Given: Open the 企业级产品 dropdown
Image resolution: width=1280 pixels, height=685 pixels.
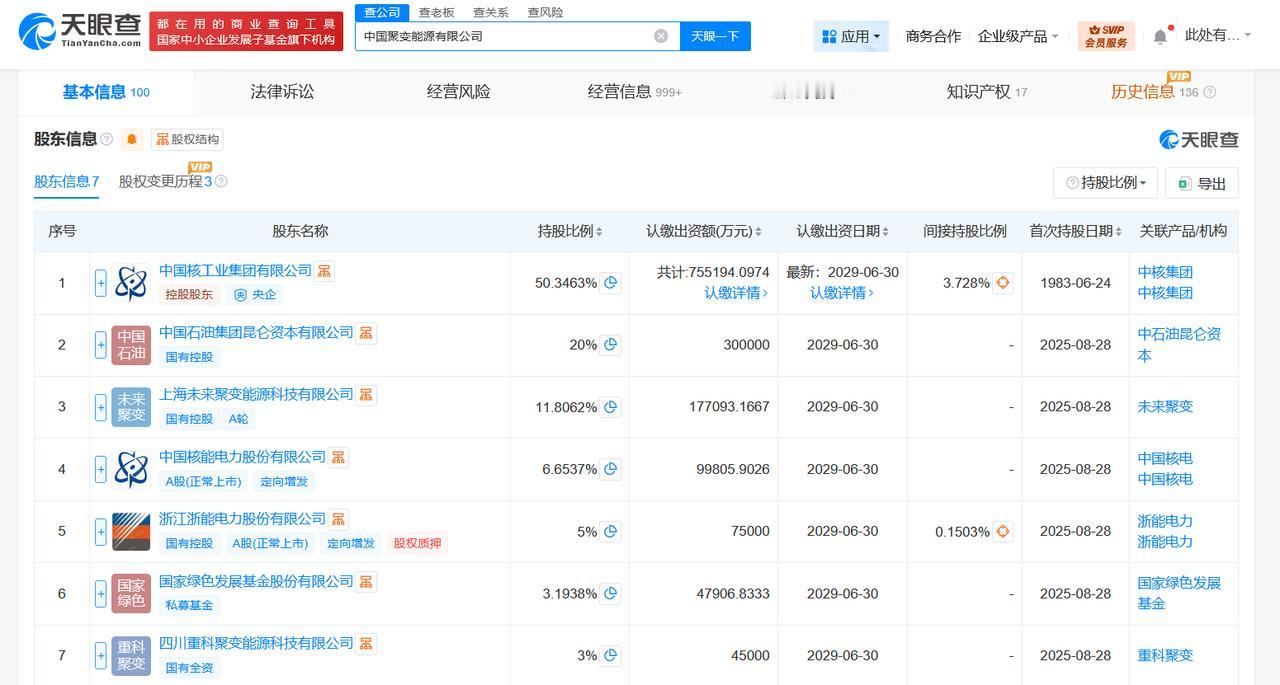Looking at the screenshot, I should pyautogui.click(x=1018, y=36).
